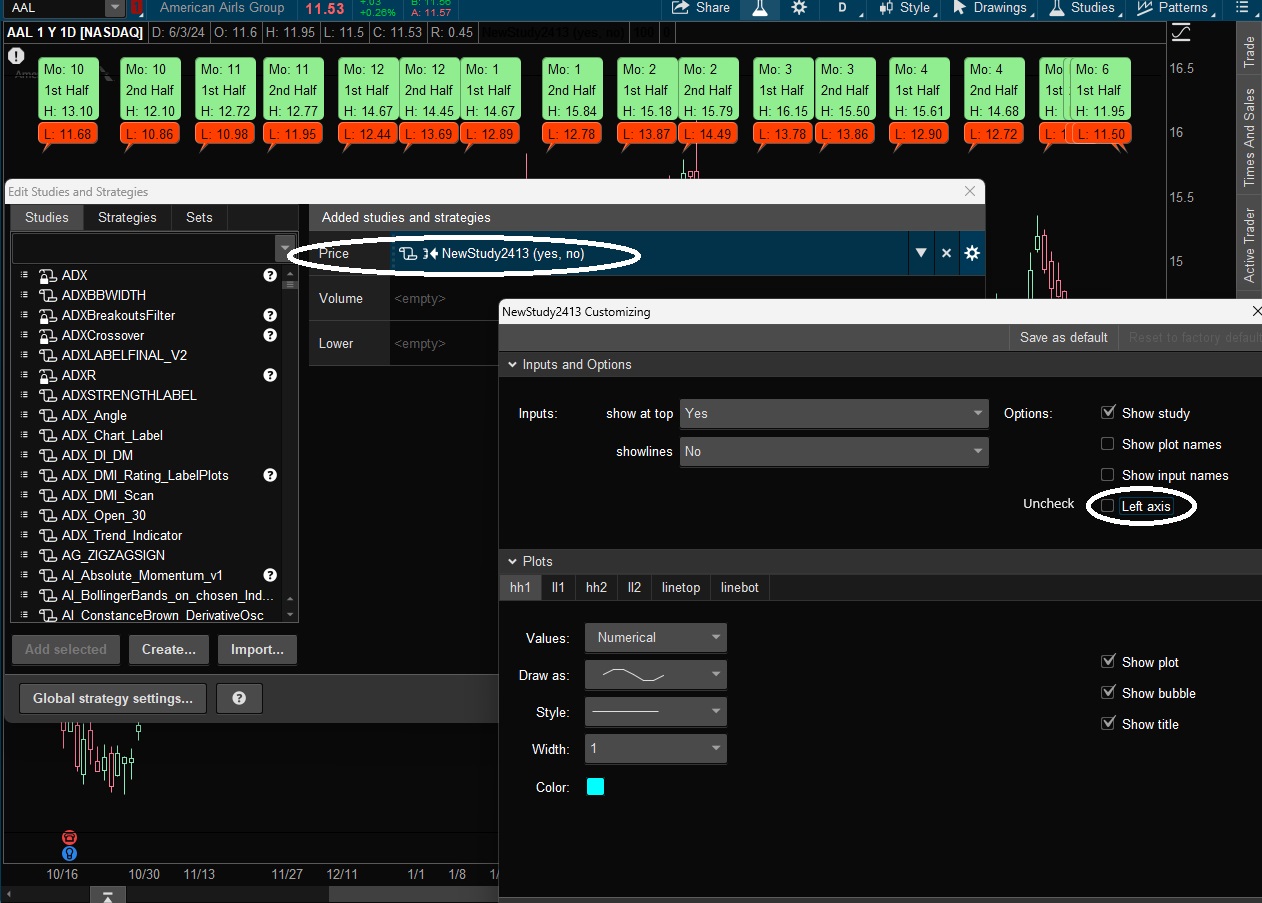Open Global strategy settings
The width and height of the screenshot is (1262, 903).
pyautogui.click(x=113, y=698)
